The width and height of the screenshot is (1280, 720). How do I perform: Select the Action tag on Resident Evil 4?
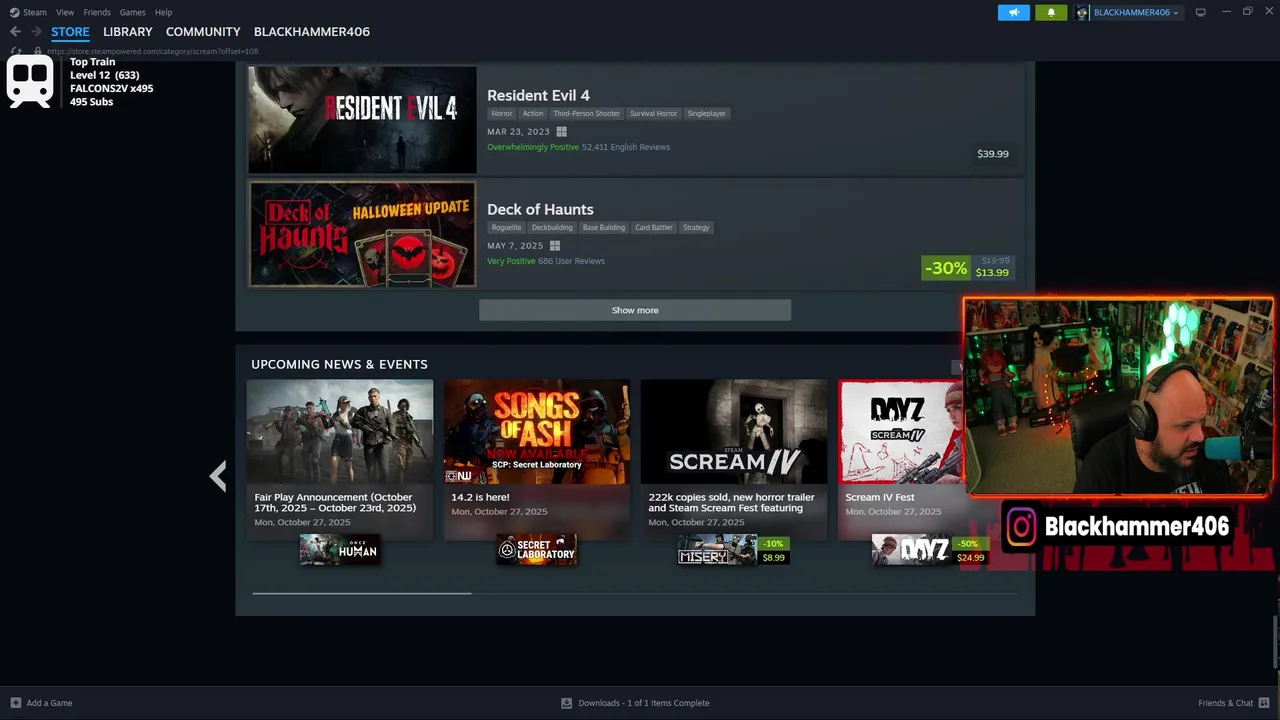point(533,113)
